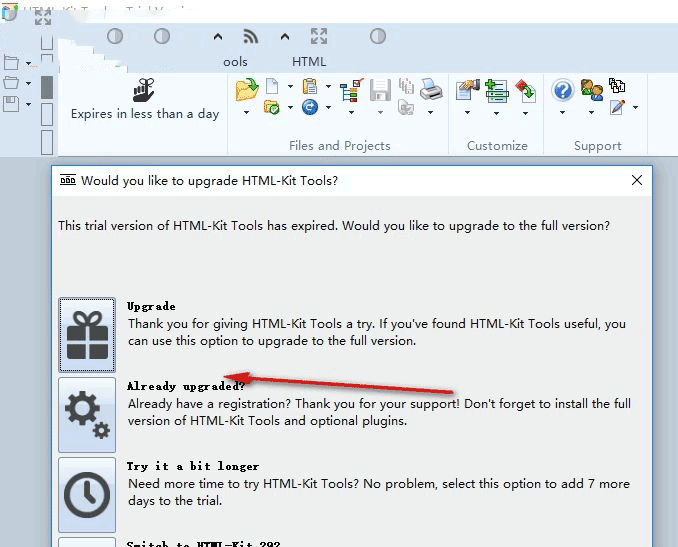678x547 pixels.
Task: Click the red tag with green arrow icon
Action: [525, 90]
